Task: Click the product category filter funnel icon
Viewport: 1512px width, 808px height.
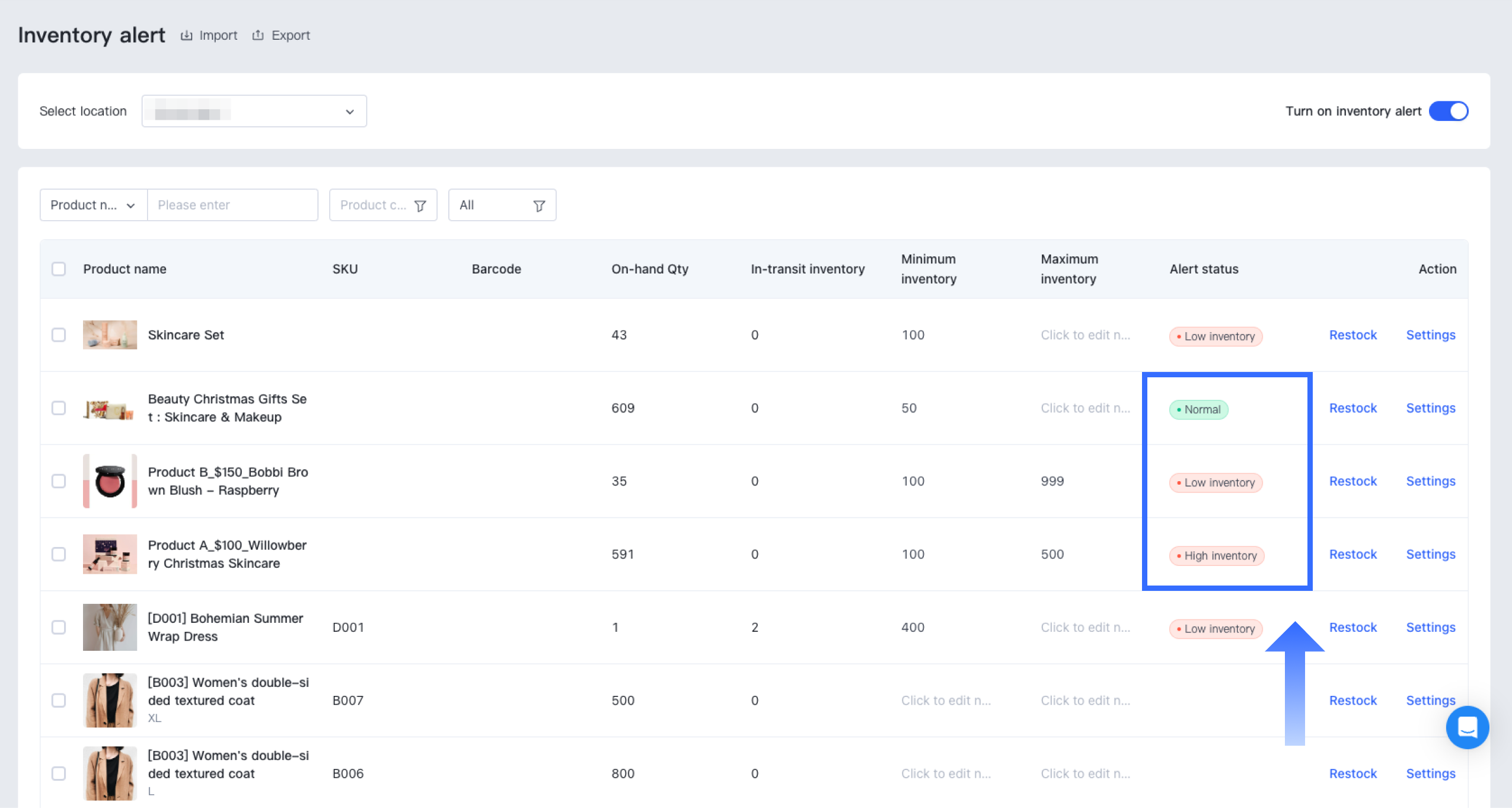Action: [420, 206]
